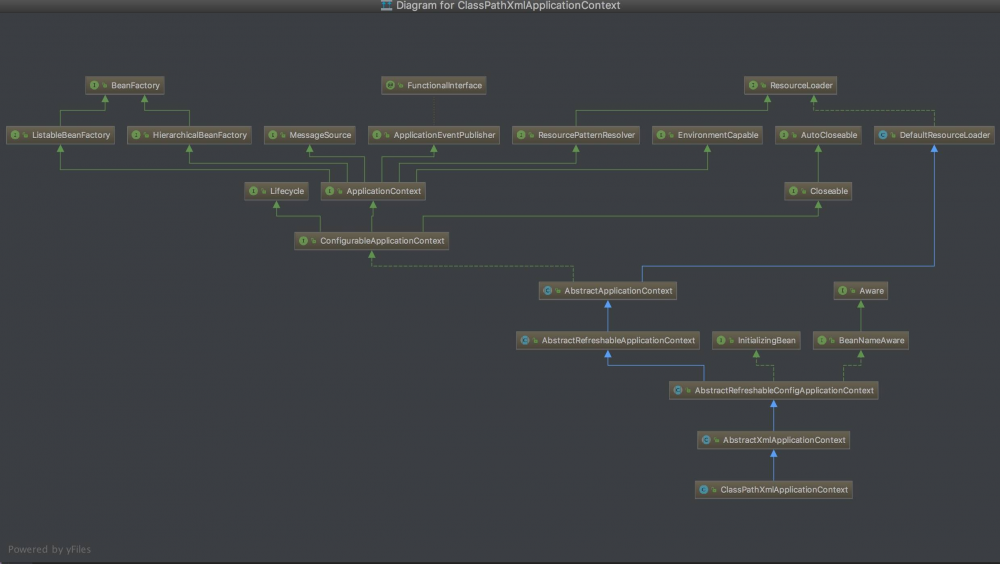Viewport: 1000px width, 564px height.
Task: Click the ClassPathXmlApplicationContext class icon
Action: (704, 490)
